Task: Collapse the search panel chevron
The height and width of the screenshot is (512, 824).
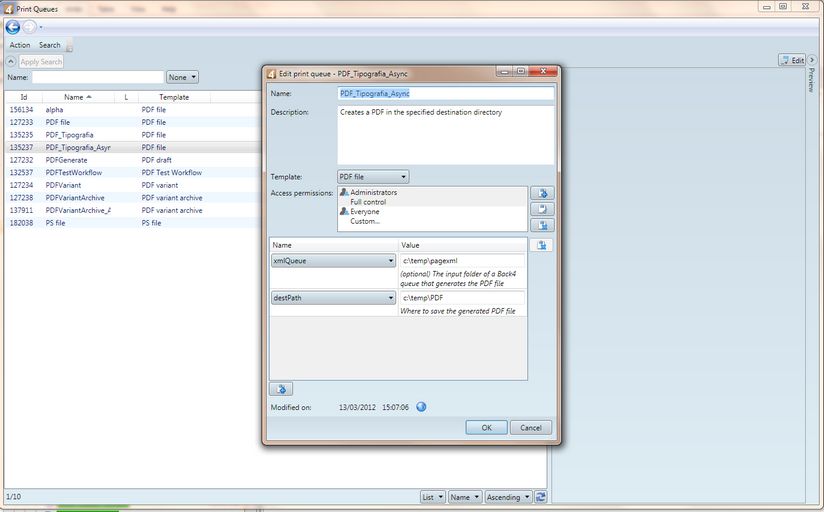Action: point(11,62)
